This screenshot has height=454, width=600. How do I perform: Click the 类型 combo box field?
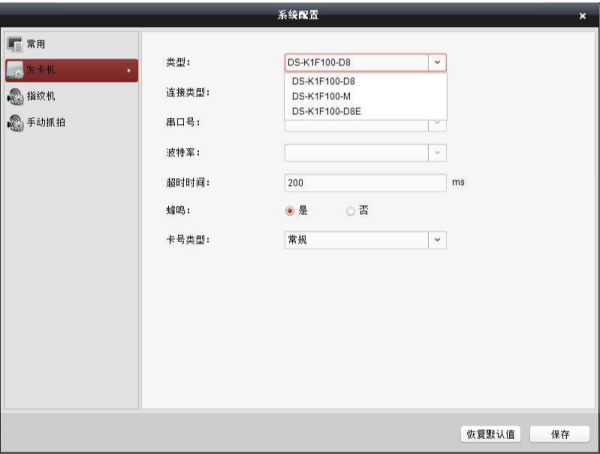(365, 62)
